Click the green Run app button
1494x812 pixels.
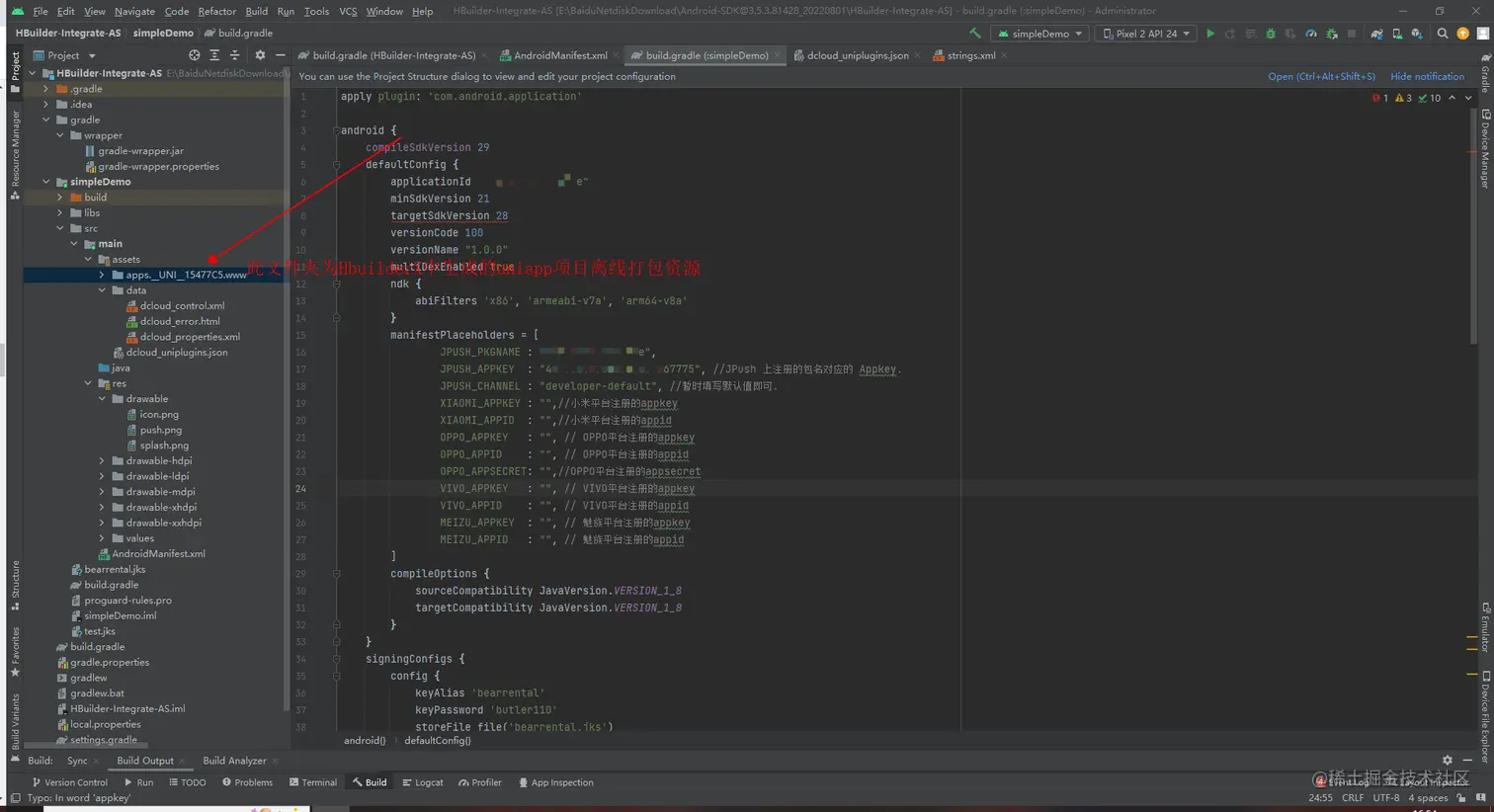(1209, 34)
